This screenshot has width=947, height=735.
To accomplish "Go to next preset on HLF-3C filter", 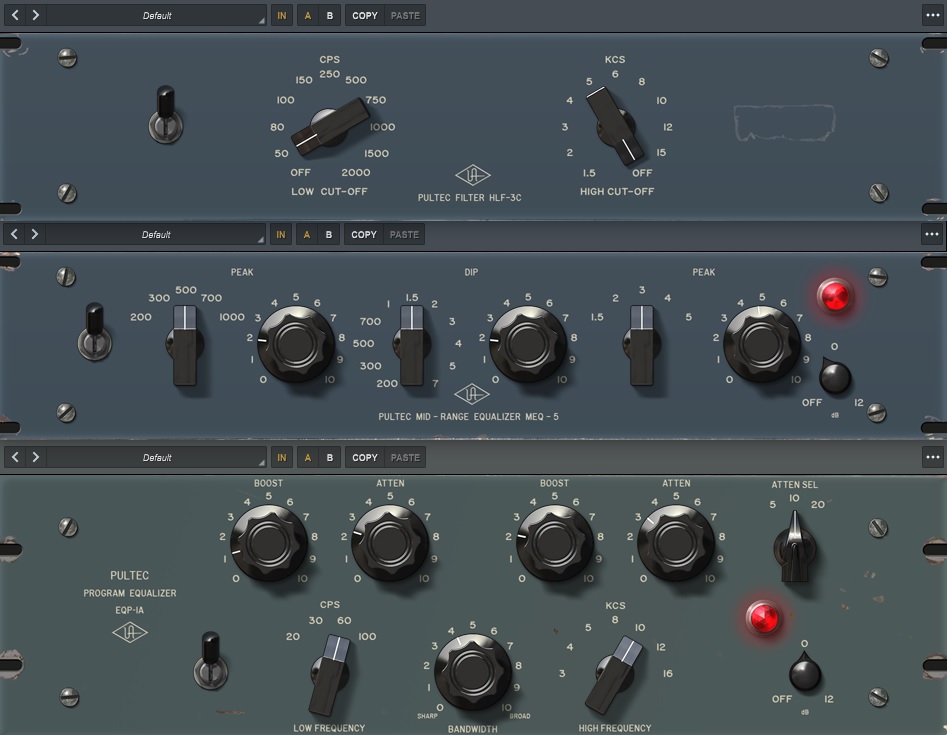I will pos(36,15).
